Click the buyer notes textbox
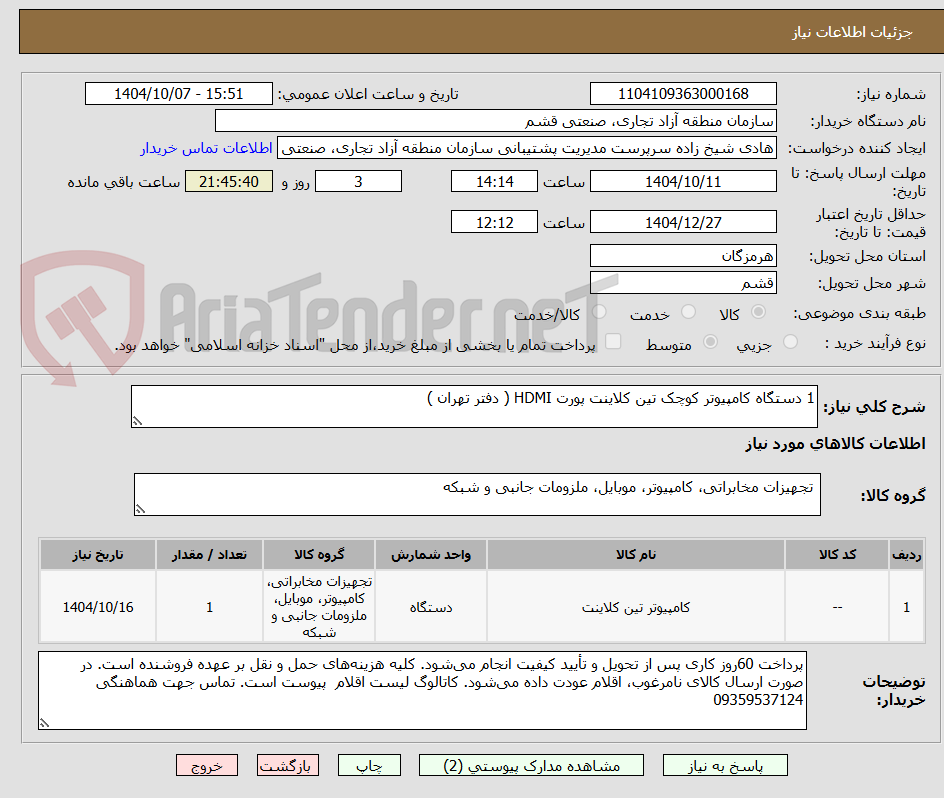Image resolution: width=944 pixels, height=798 pixels. pyautogui.click(x=422, y=690)
